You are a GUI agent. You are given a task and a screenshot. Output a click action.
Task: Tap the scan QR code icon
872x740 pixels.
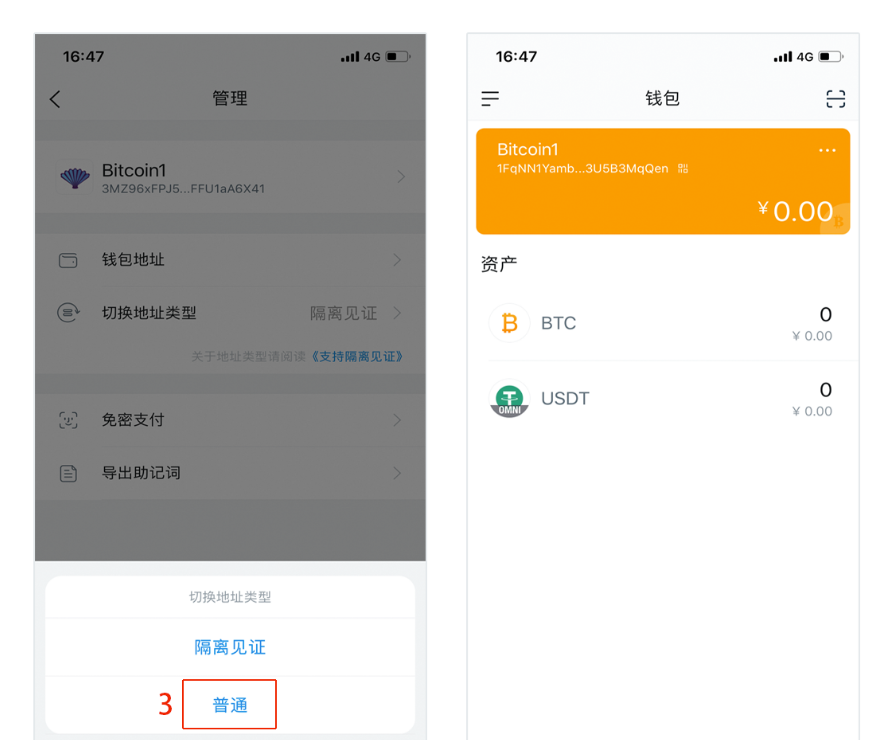click(x=835, y=98)
